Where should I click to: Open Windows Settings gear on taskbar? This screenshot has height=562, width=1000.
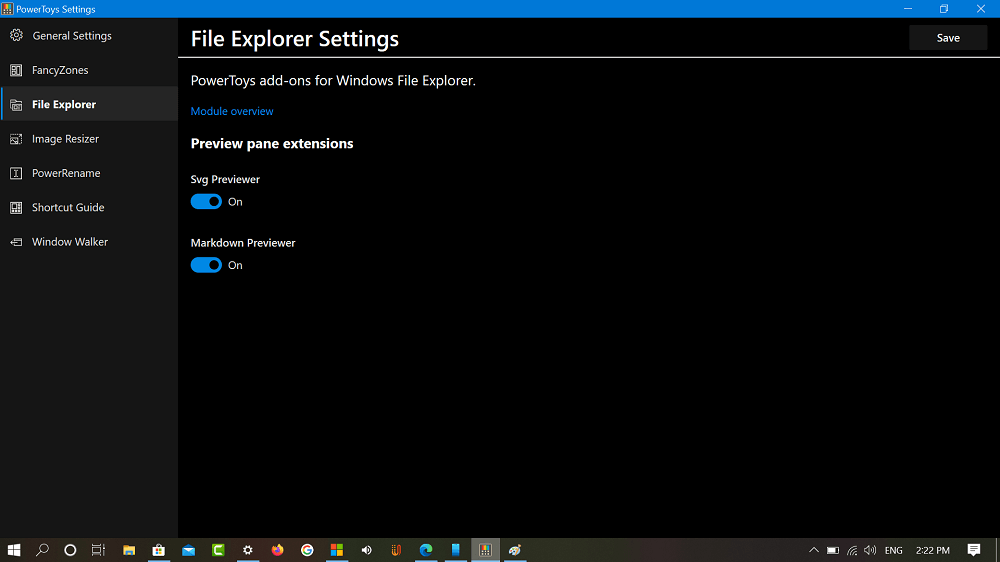(248, 550)
